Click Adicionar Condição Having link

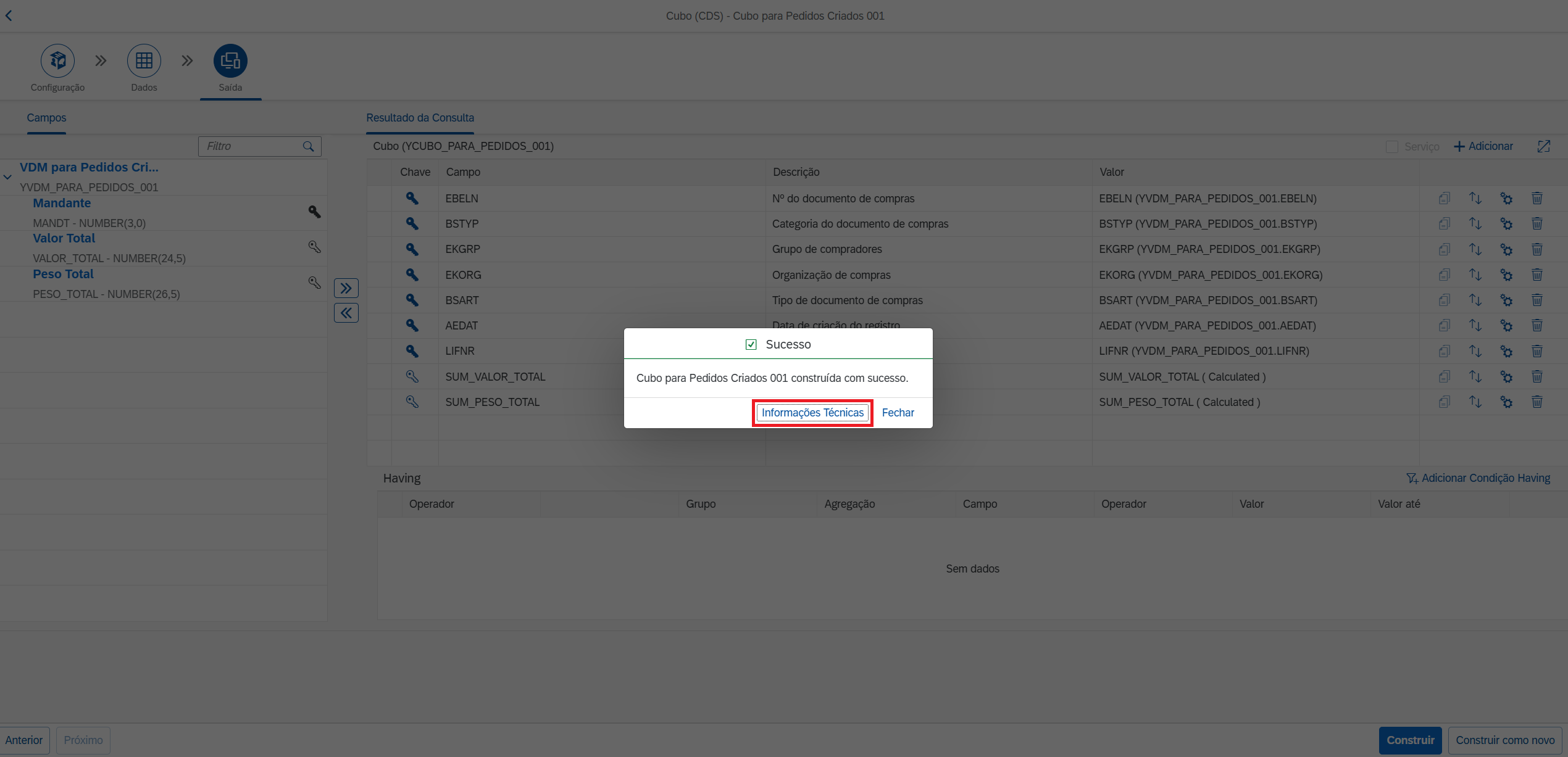click(1478, 478)
